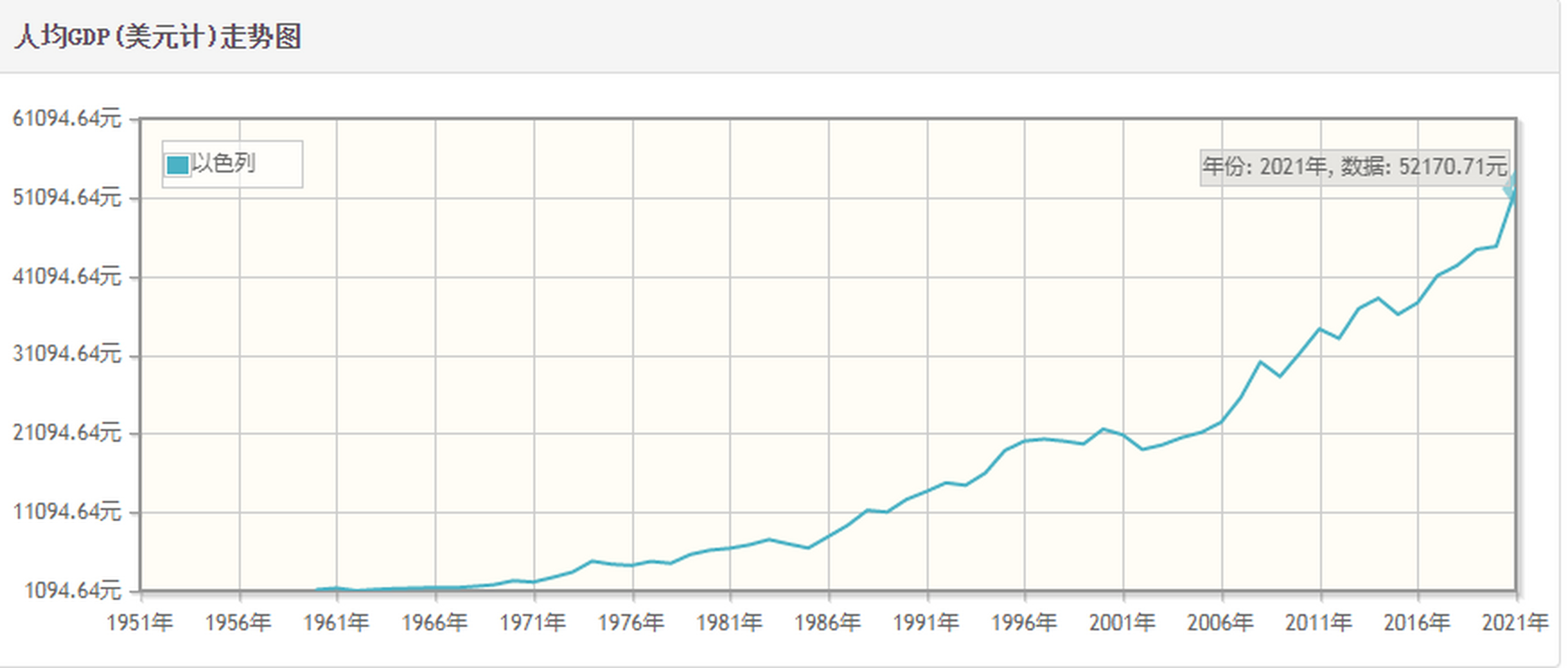Click the 11094.64元 y-axis label
This screenshot has width=1568, height=668.
(x=67, y=511)
